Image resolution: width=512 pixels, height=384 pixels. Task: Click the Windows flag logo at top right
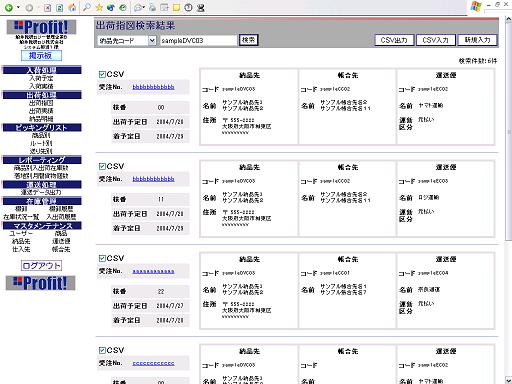pyautogui.click(x=476, y=6)
